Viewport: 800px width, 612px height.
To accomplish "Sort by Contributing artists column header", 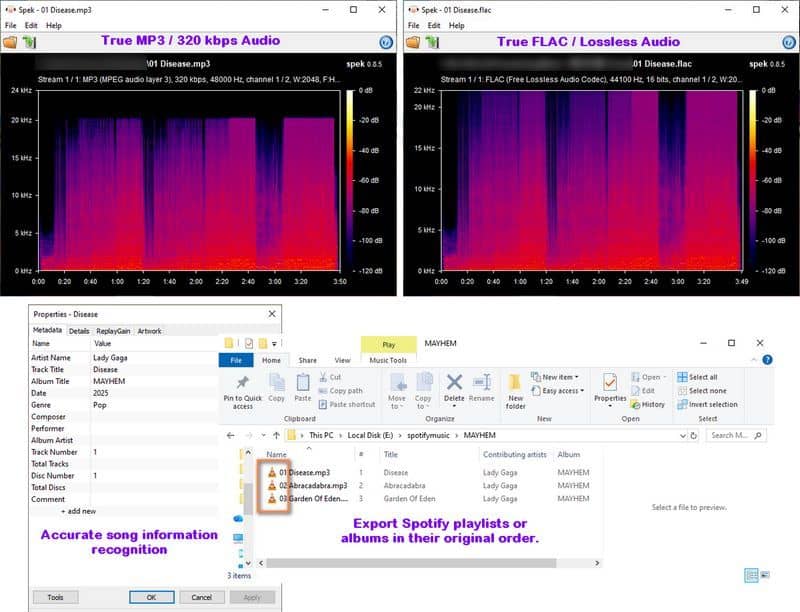I will [515, 454].
